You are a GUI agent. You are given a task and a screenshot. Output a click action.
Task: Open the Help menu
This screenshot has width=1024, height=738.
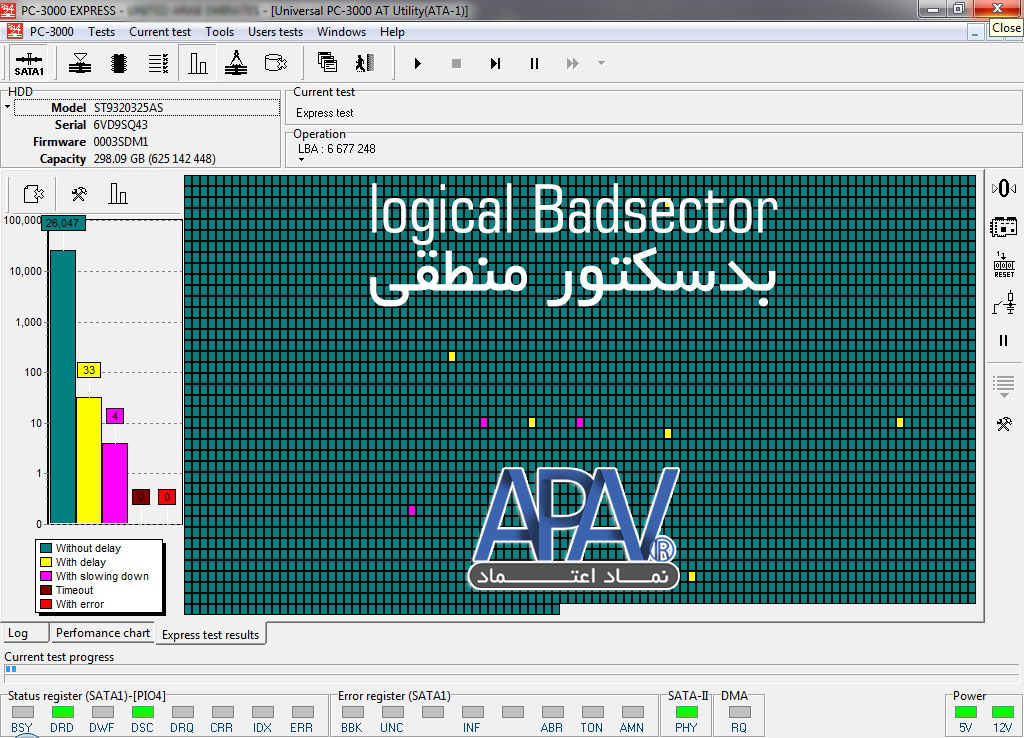[392, 31]
